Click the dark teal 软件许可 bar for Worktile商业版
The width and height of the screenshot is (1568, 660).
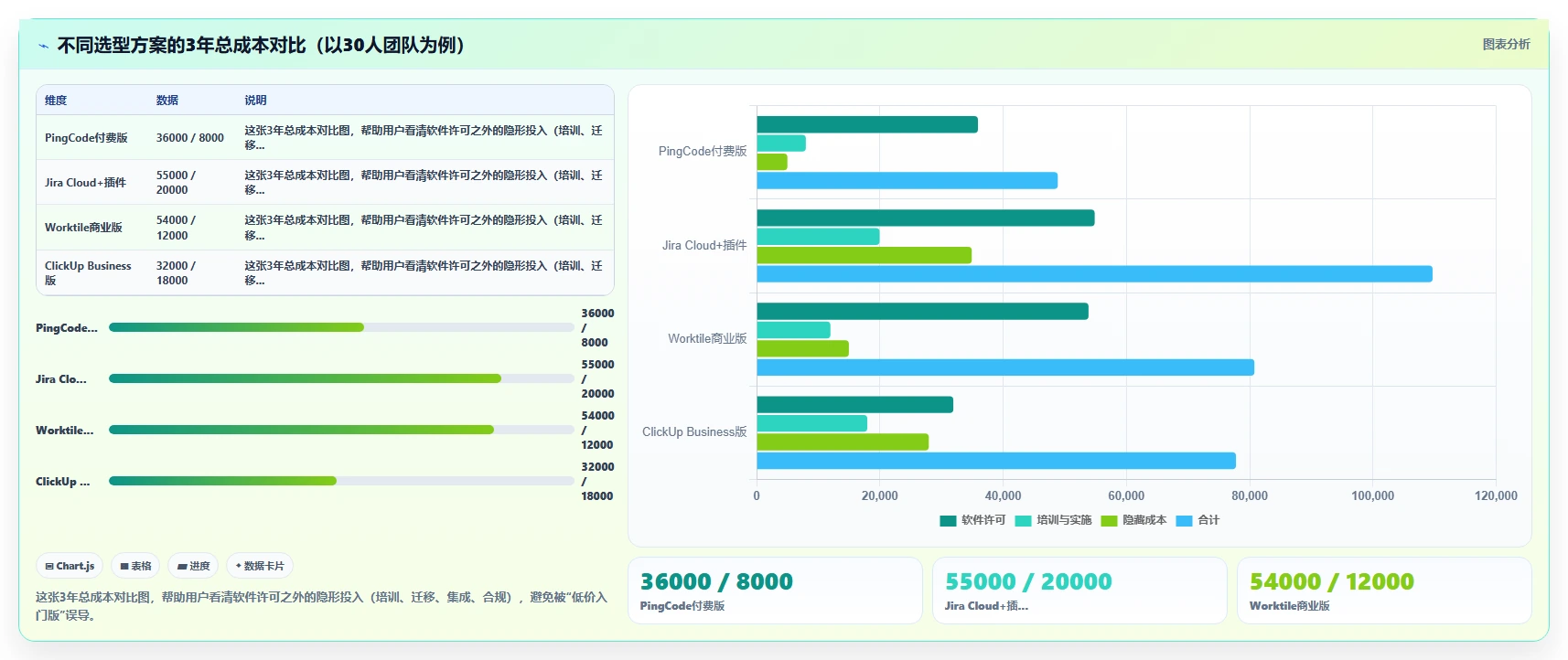[923, 312]
